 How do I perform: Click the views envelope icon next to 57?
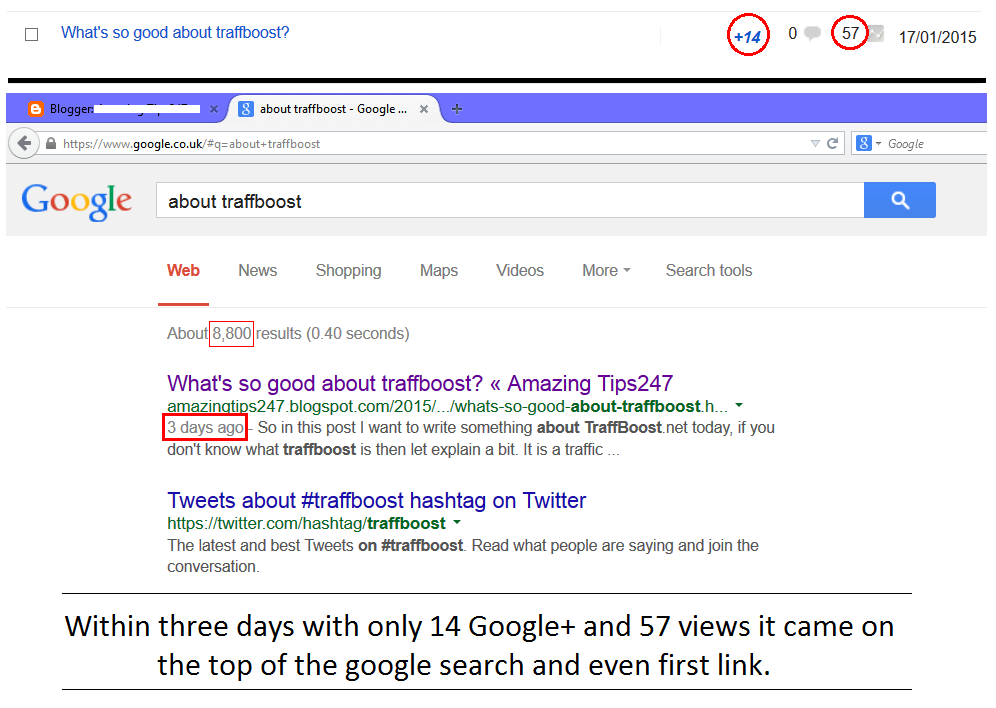click(x=876, y=33)
